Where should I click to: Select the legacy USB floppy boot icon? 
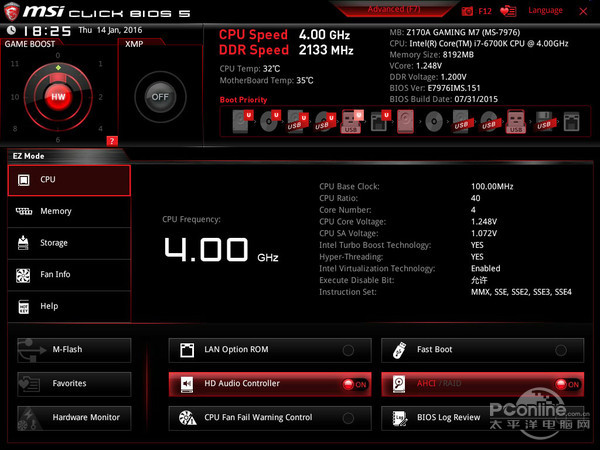tap(545, 122)
